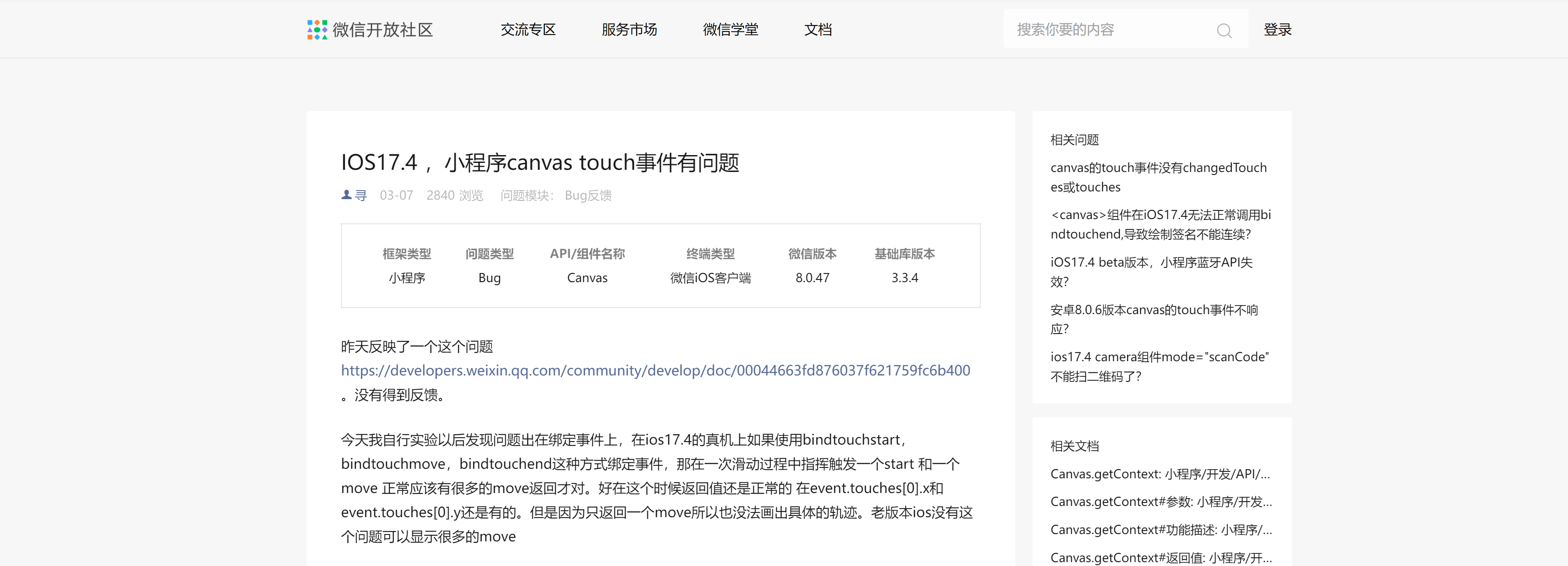Click the 问题类型 value Bug
This screenshot has height=566, width=1568.
489,278
